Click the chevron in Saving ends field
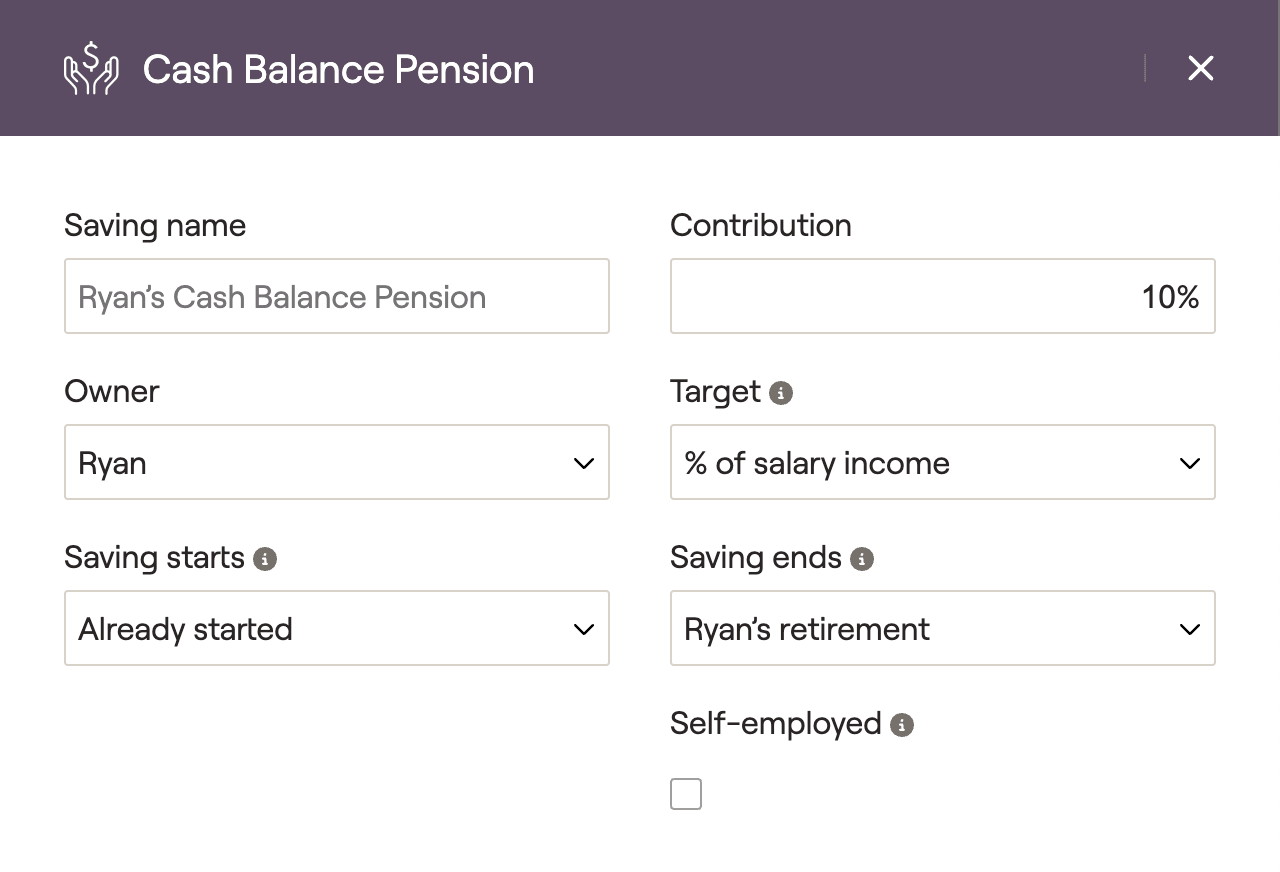 pos(1190,629)
